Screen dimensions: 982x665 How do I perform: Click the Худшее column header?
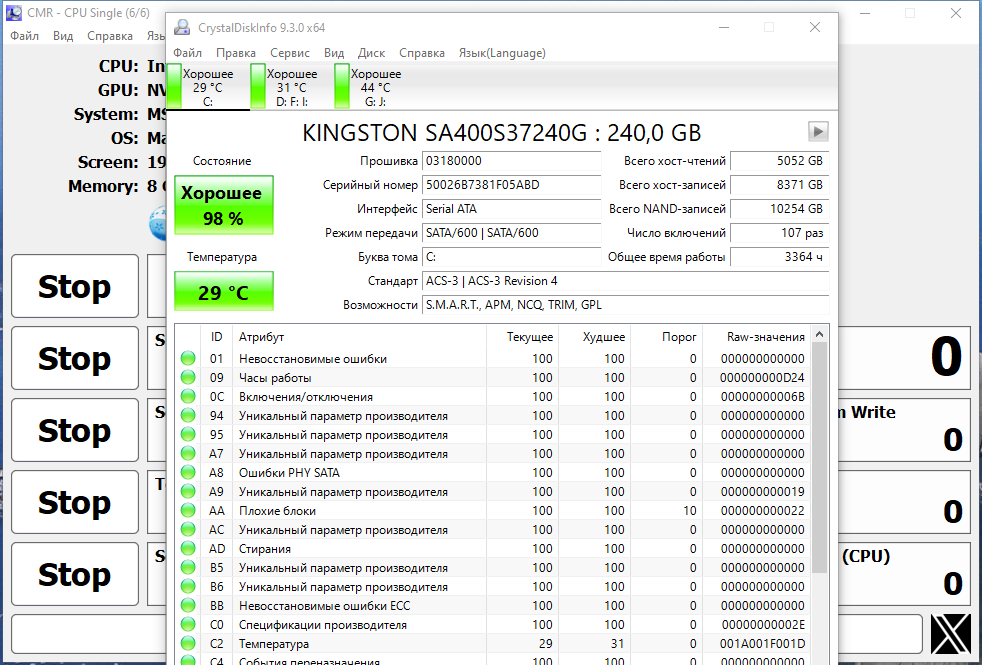(x=594, y=337)
